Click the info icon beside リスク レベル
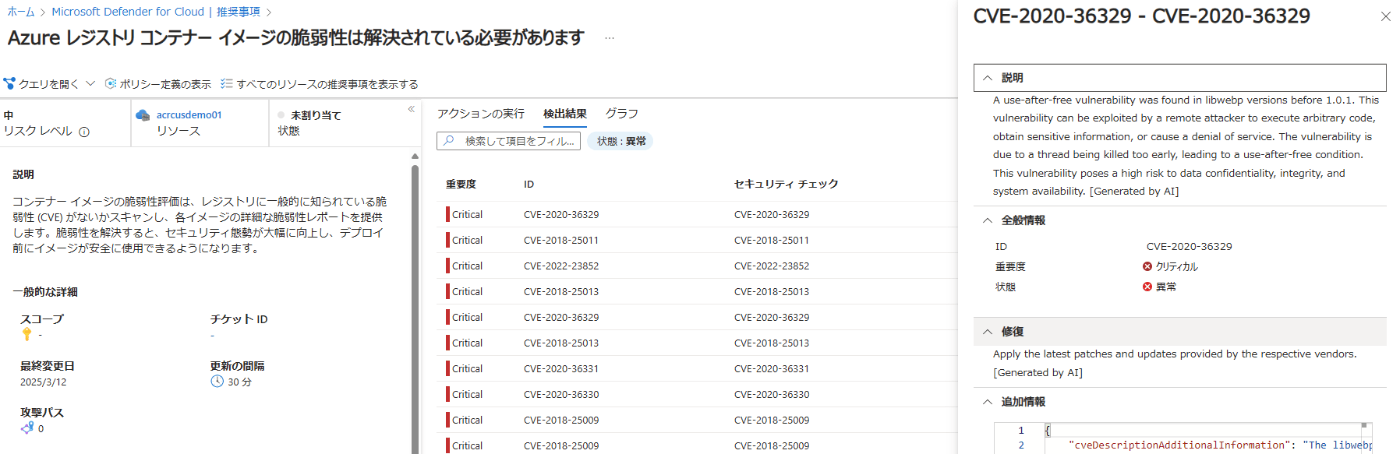The width and height of the screenshot is (1400, 454). point(84,131)
